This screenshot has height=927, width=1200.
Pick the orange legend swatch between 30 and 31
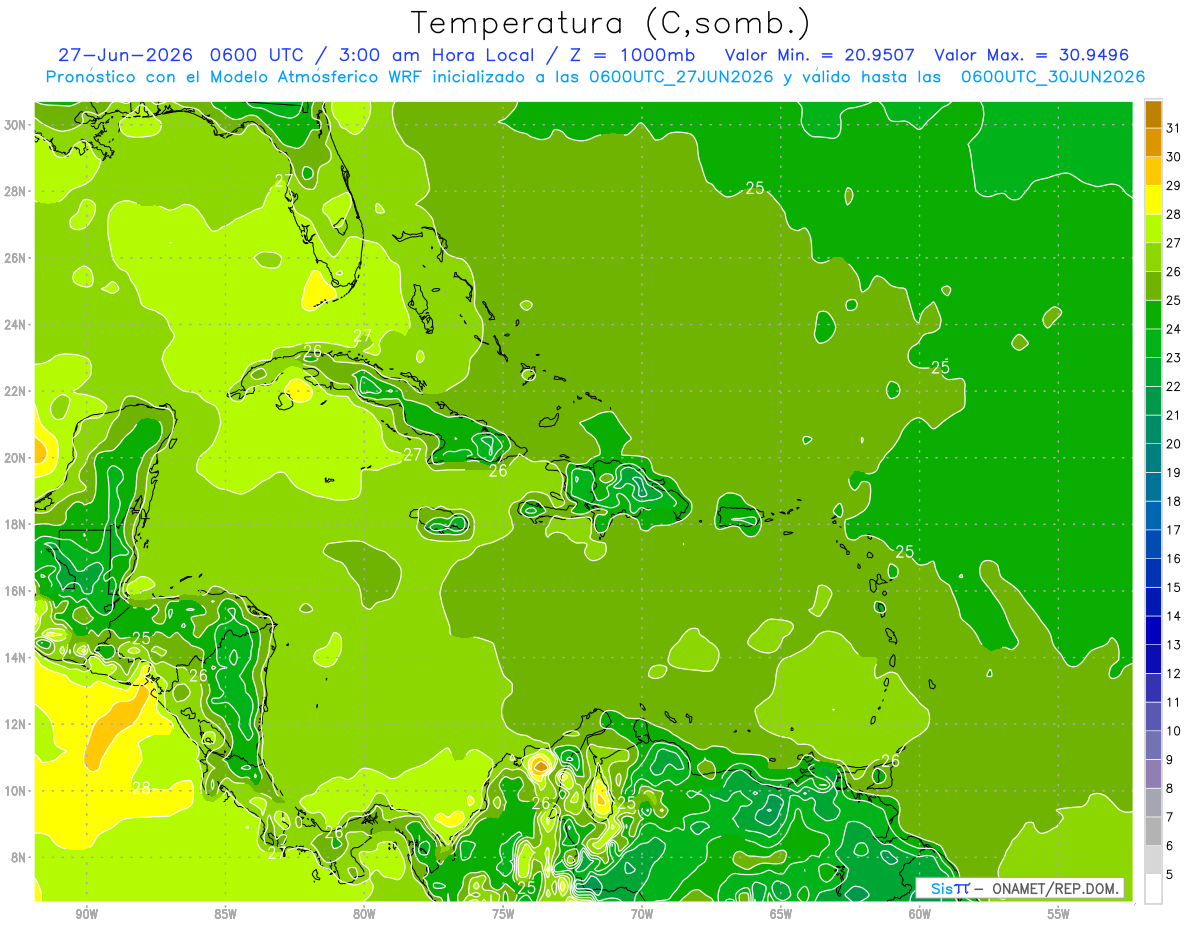1153,142
